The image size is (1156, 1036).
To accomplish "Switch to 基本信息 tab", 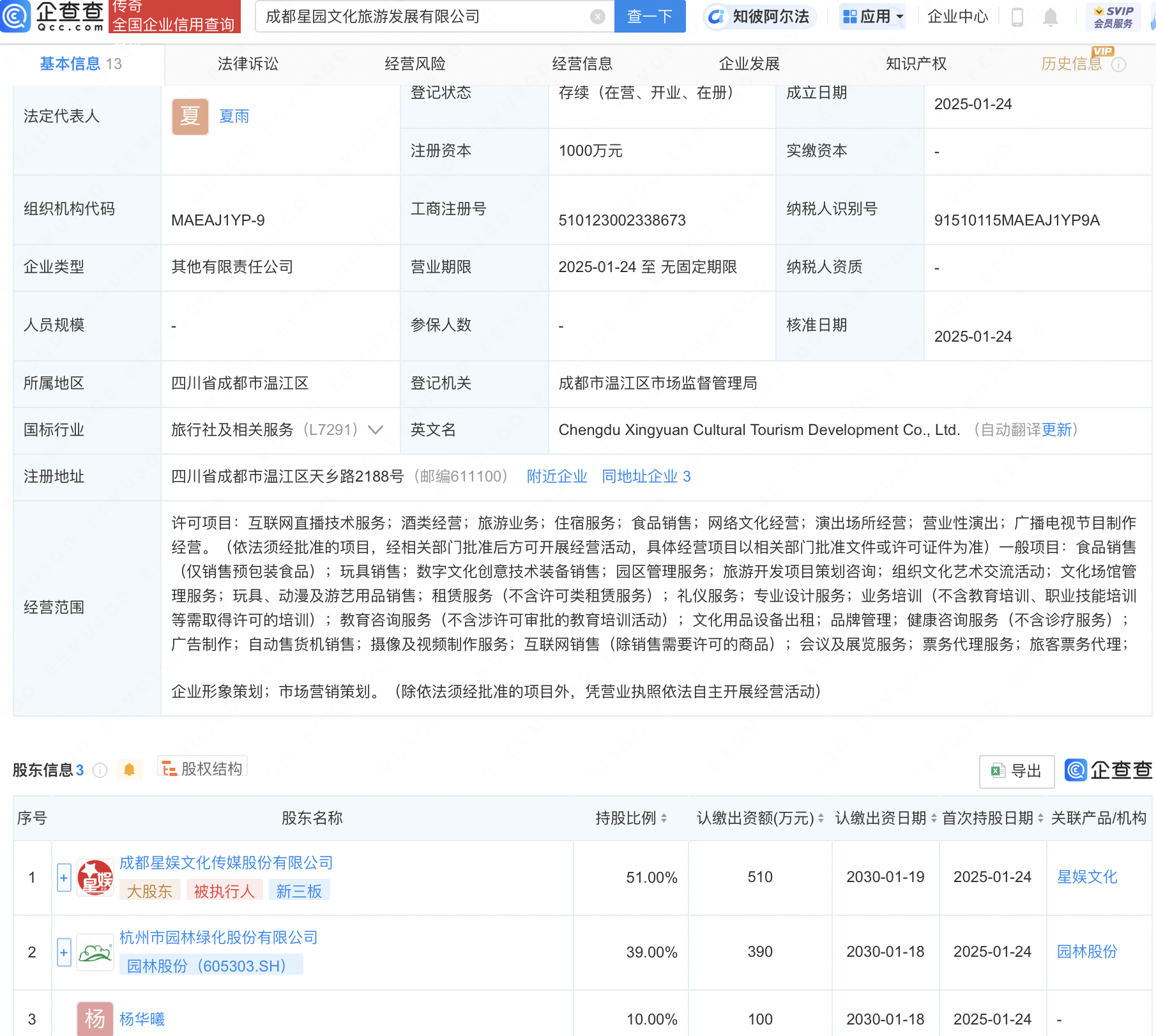I will tap(81, 64).
